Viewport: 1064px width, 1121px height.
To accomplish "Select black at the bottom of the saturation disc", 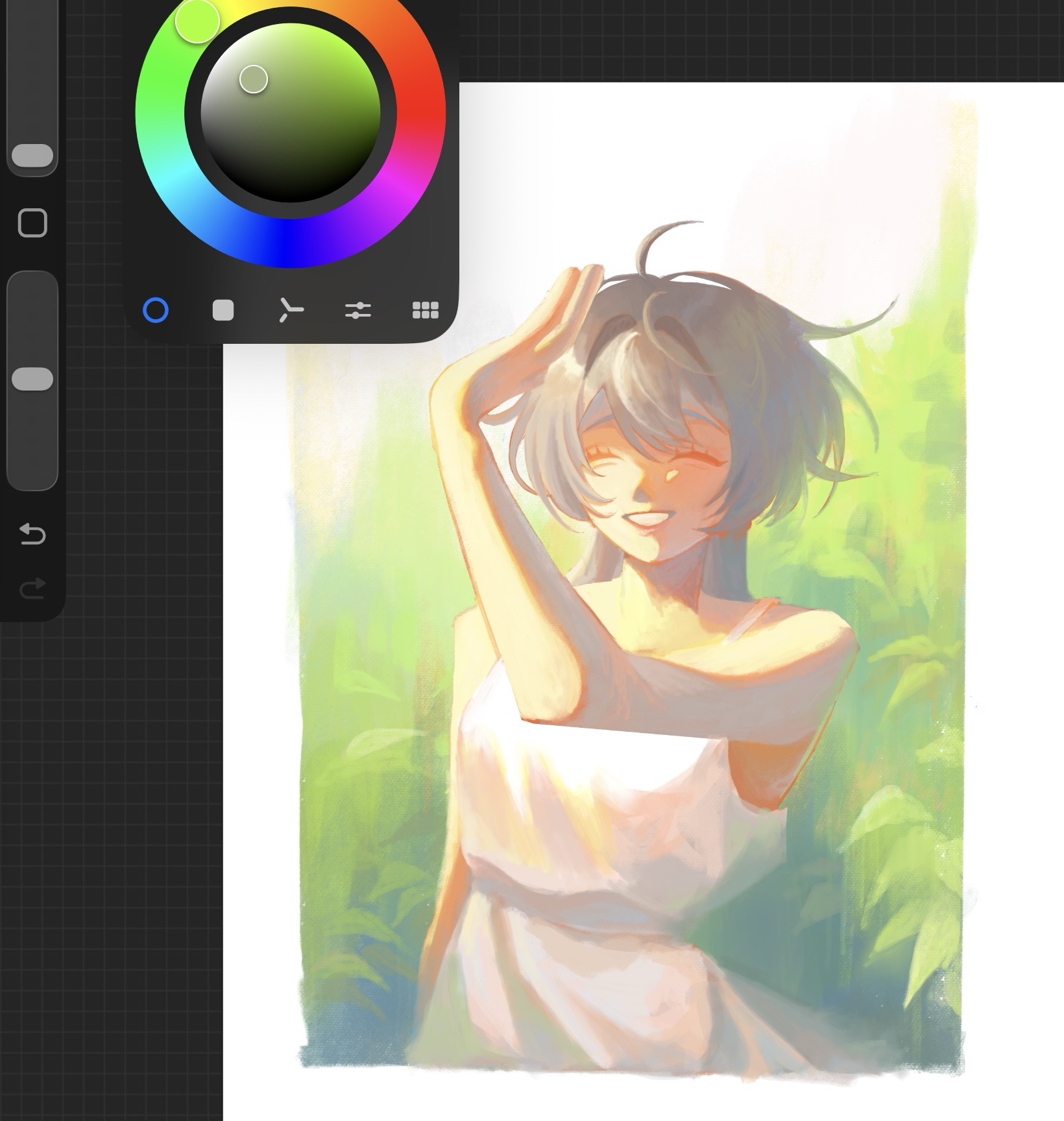I will click(x=290, y=195).
